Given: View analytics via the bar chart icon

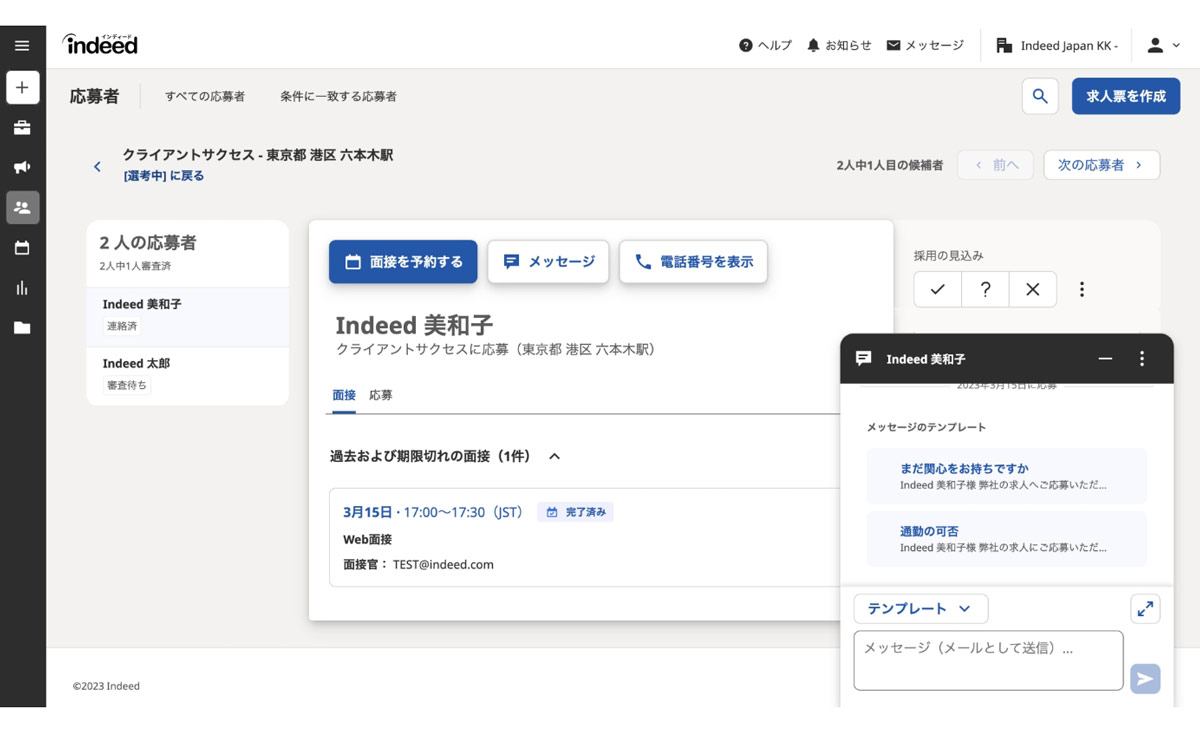Looking at the screenshot, I should click(22, 287).
